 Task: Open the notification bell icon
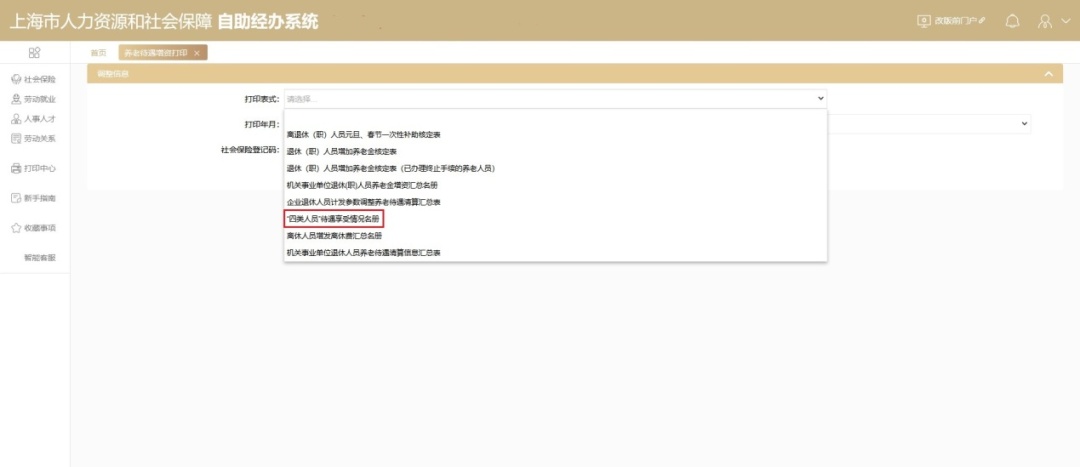[1012, 21]
